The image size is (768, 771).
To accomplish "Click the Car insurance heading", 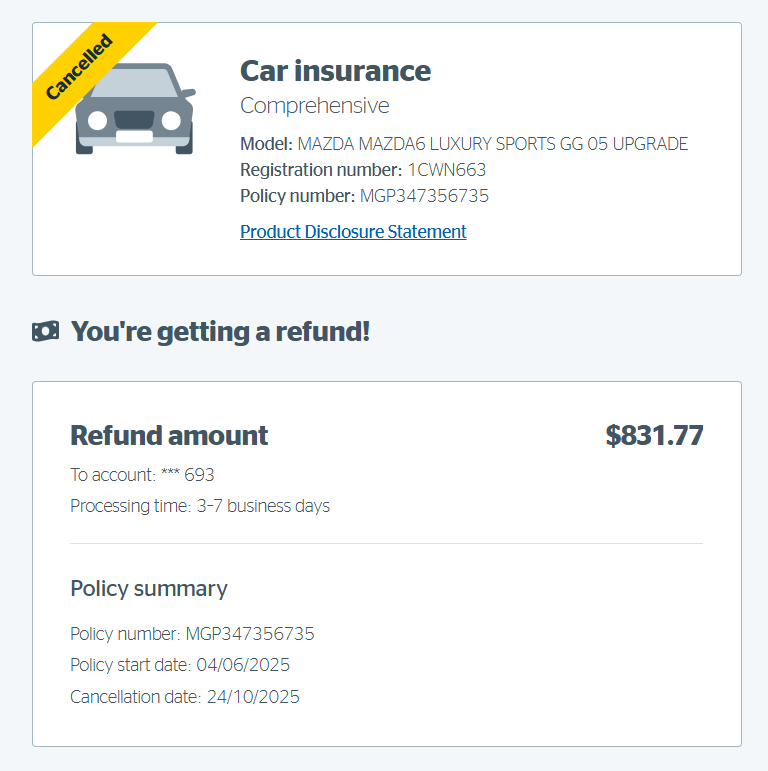I will point(335,71).
